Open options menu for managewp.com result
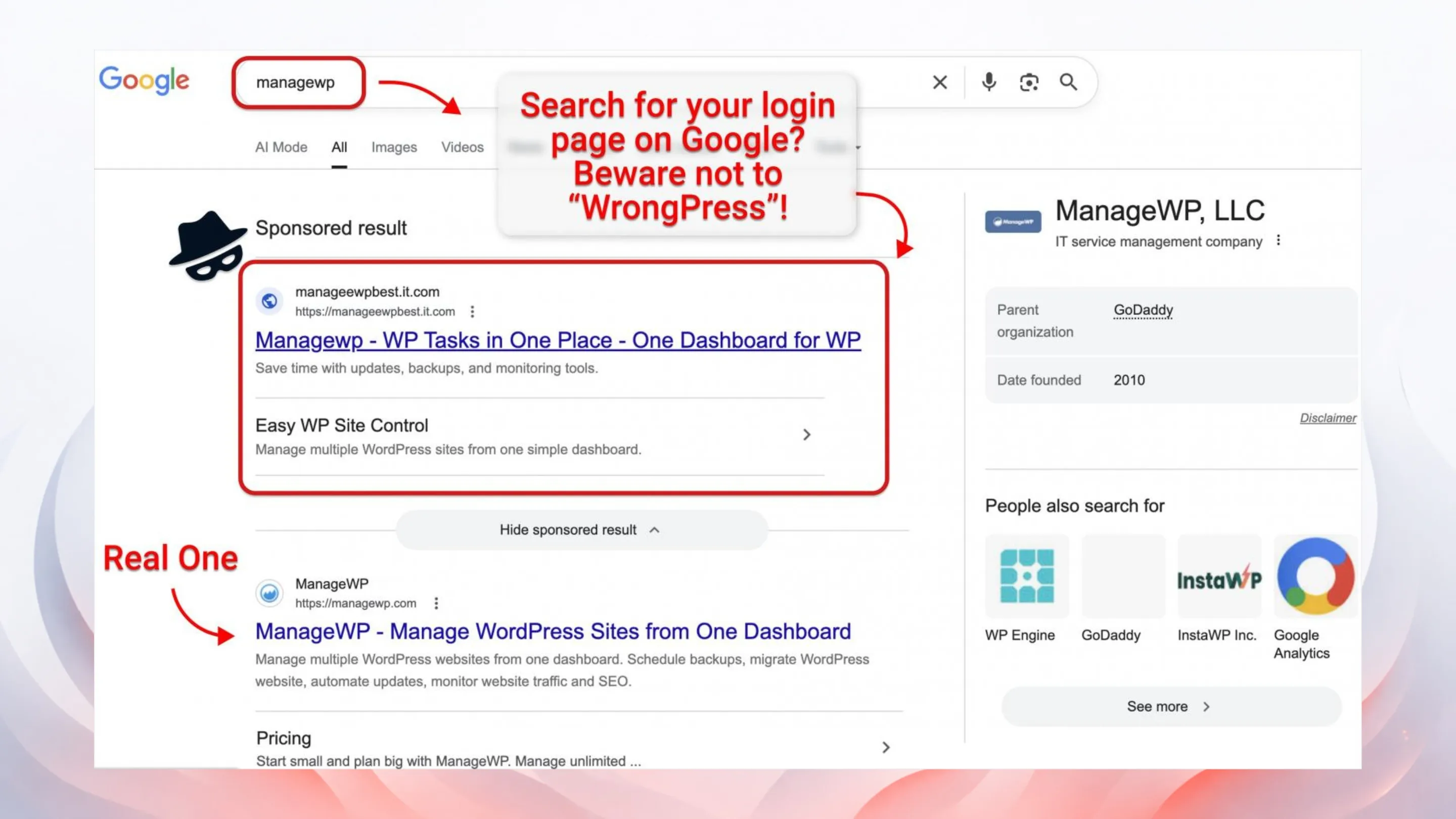Screen dimensions: 1456x819 (x=436, y=603)
